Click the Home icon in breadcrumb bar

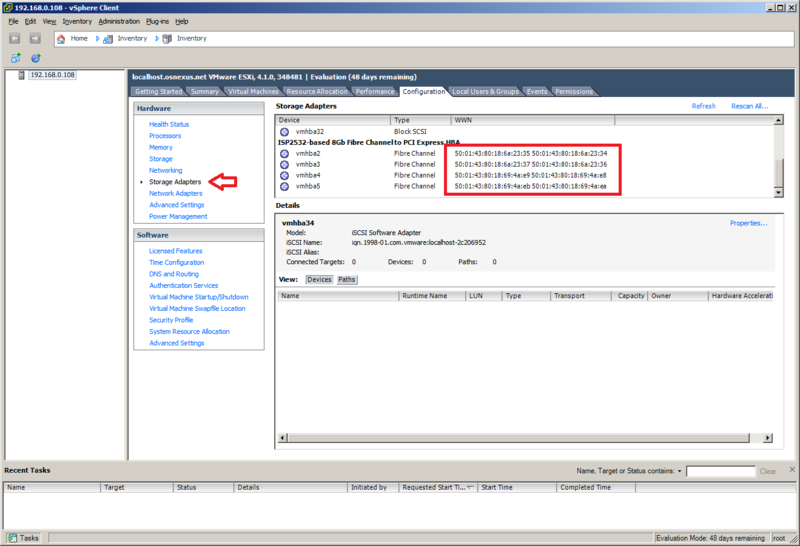click(x=61, y=39)
